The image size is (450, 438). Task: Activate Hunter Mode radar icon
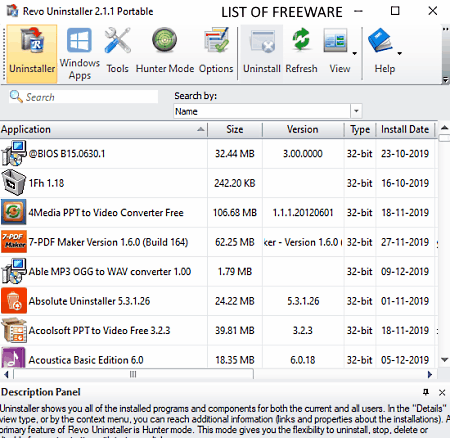tap(164, 40)
